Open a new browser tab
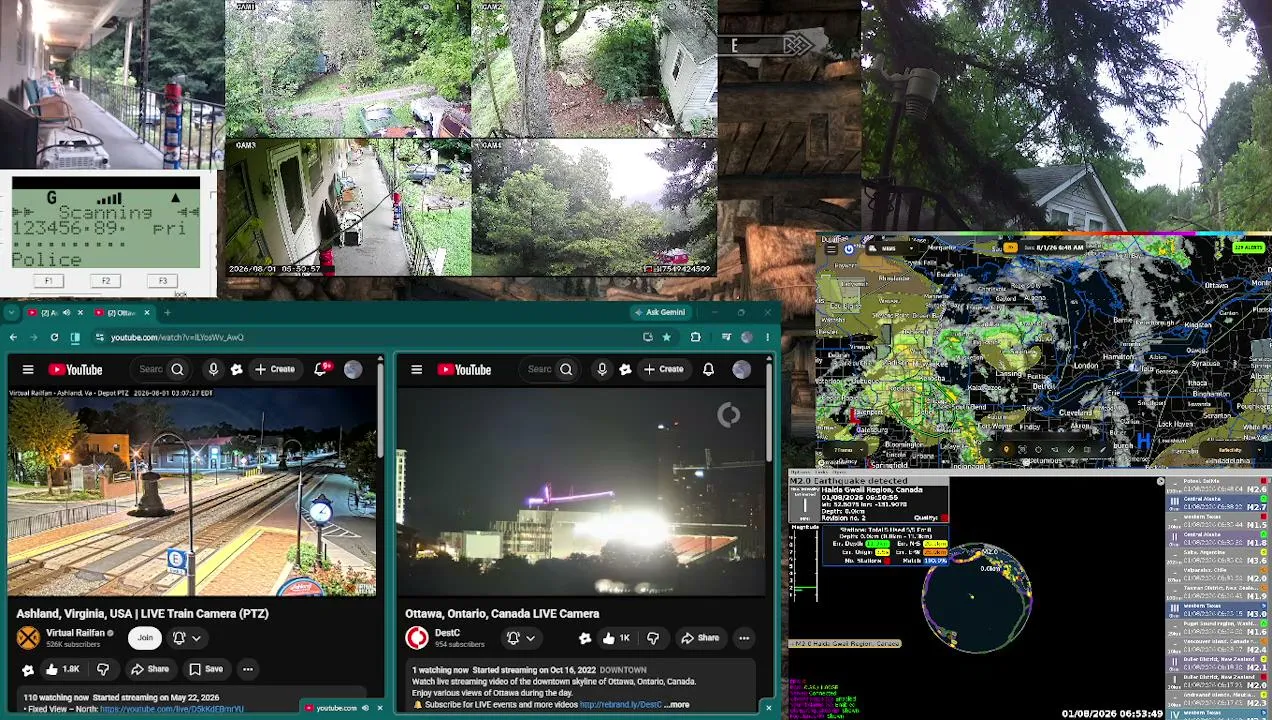This screenshot has height=720, width=1272. pos(167,313)
